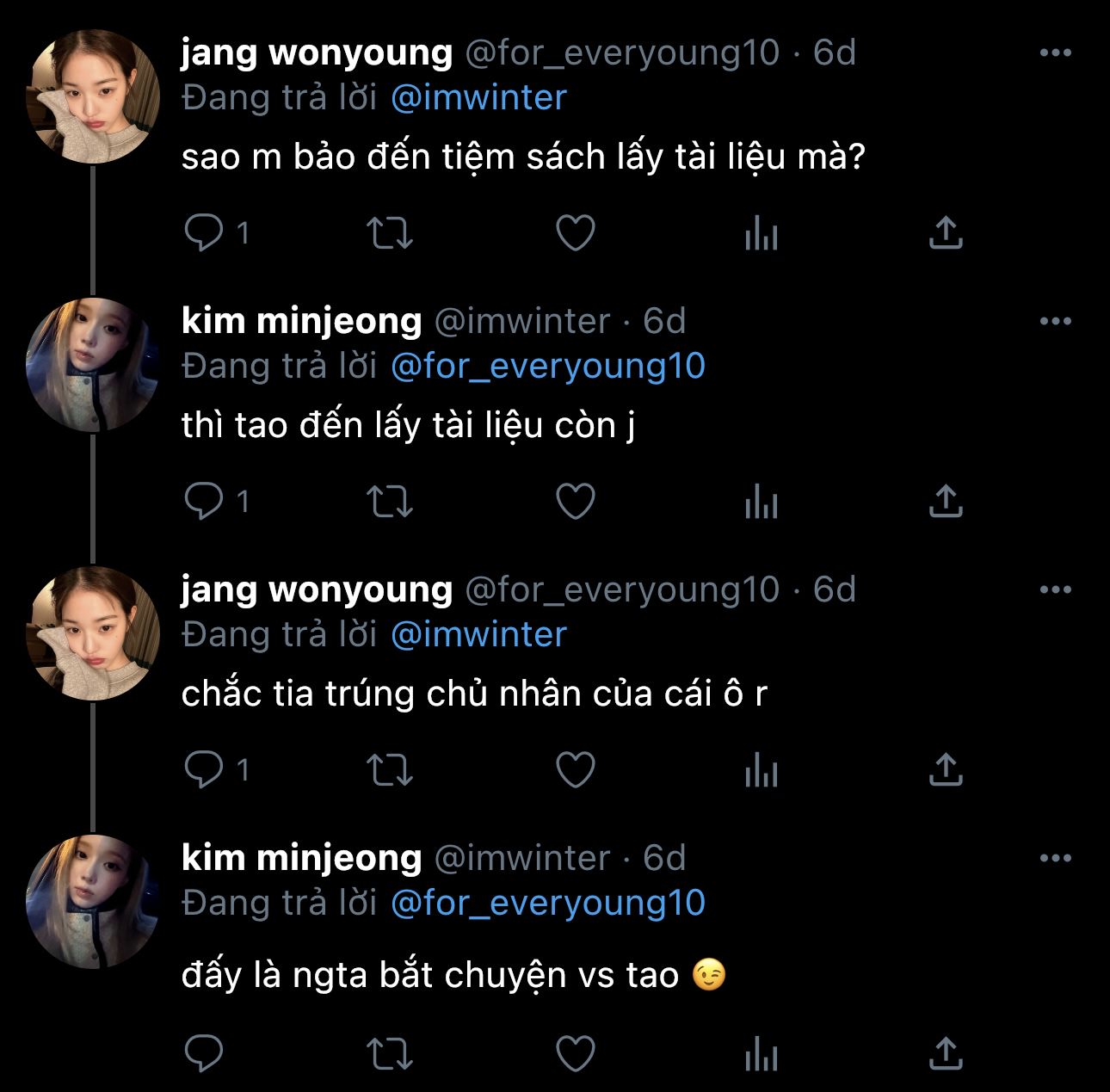Open more options on the first tweet
Image resolution: width=1110 pixels, height=1092 pixels.
click(x=1055, y=52)
